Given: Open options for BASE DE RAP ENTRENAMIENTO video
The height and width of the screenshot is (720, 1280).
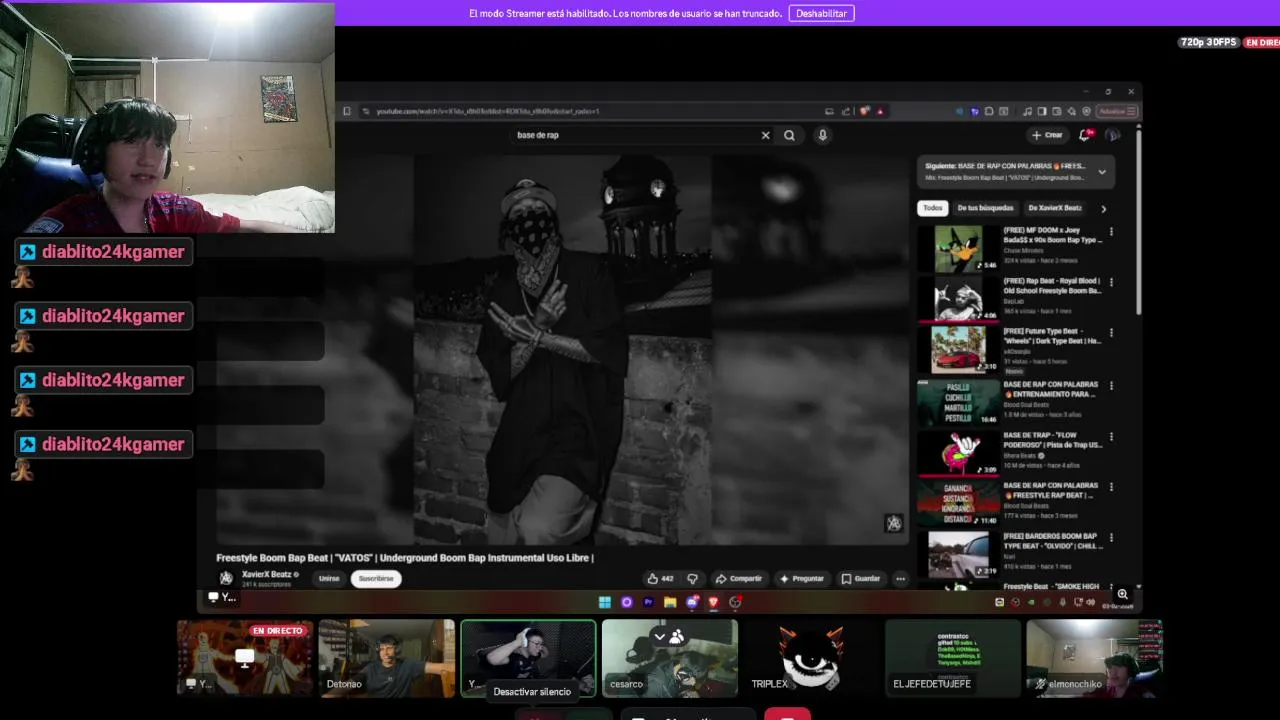Looking at the screenshot, I should coord(1111,386).
